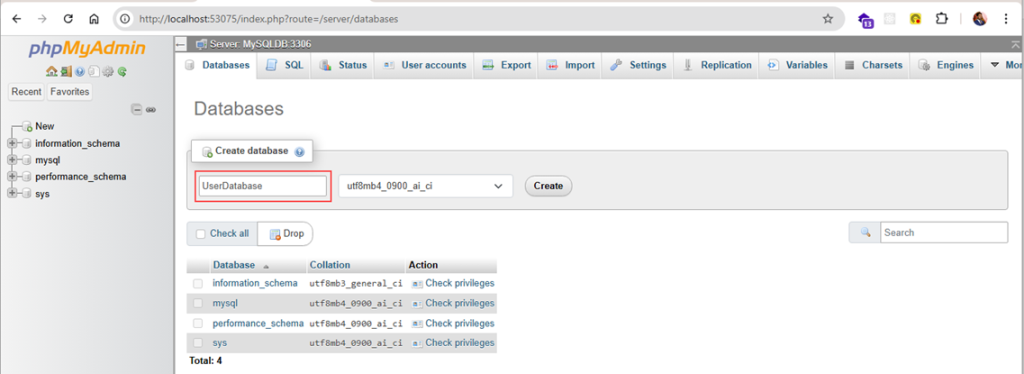1024x374 pixels.
Task: Click the Favorites button
Action: click(70, 92)
